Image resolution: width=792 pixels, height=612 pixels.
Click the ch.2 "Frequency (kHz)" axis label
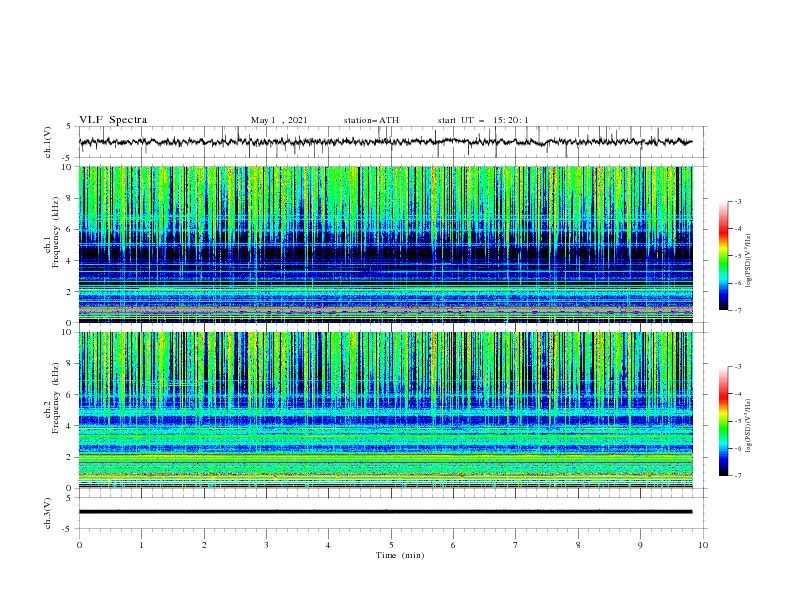click(56, 397)
